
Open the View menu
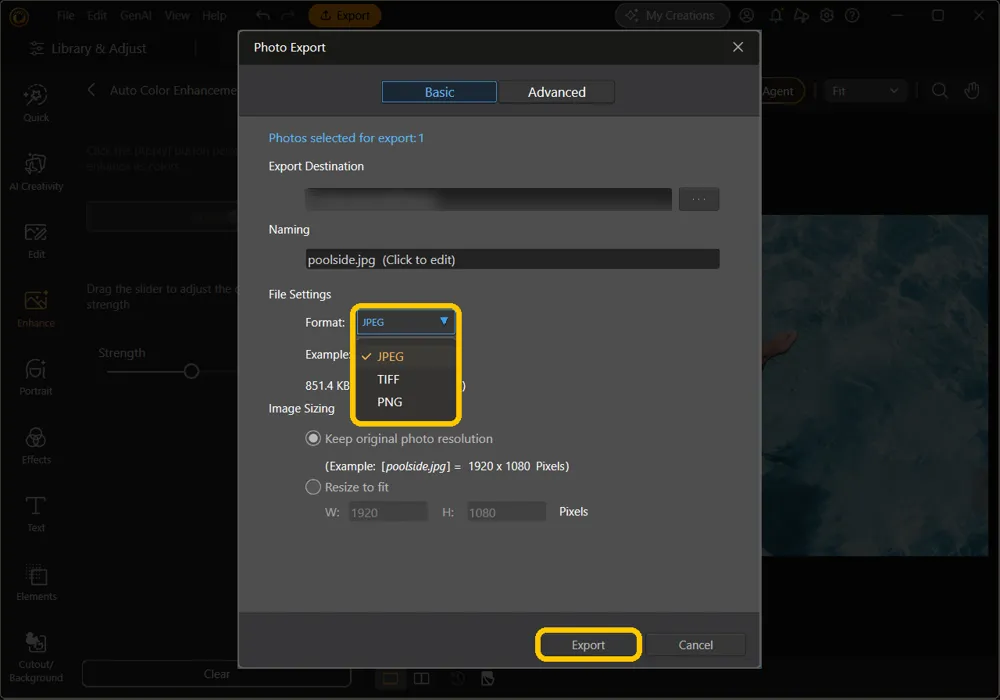[177, 15]
